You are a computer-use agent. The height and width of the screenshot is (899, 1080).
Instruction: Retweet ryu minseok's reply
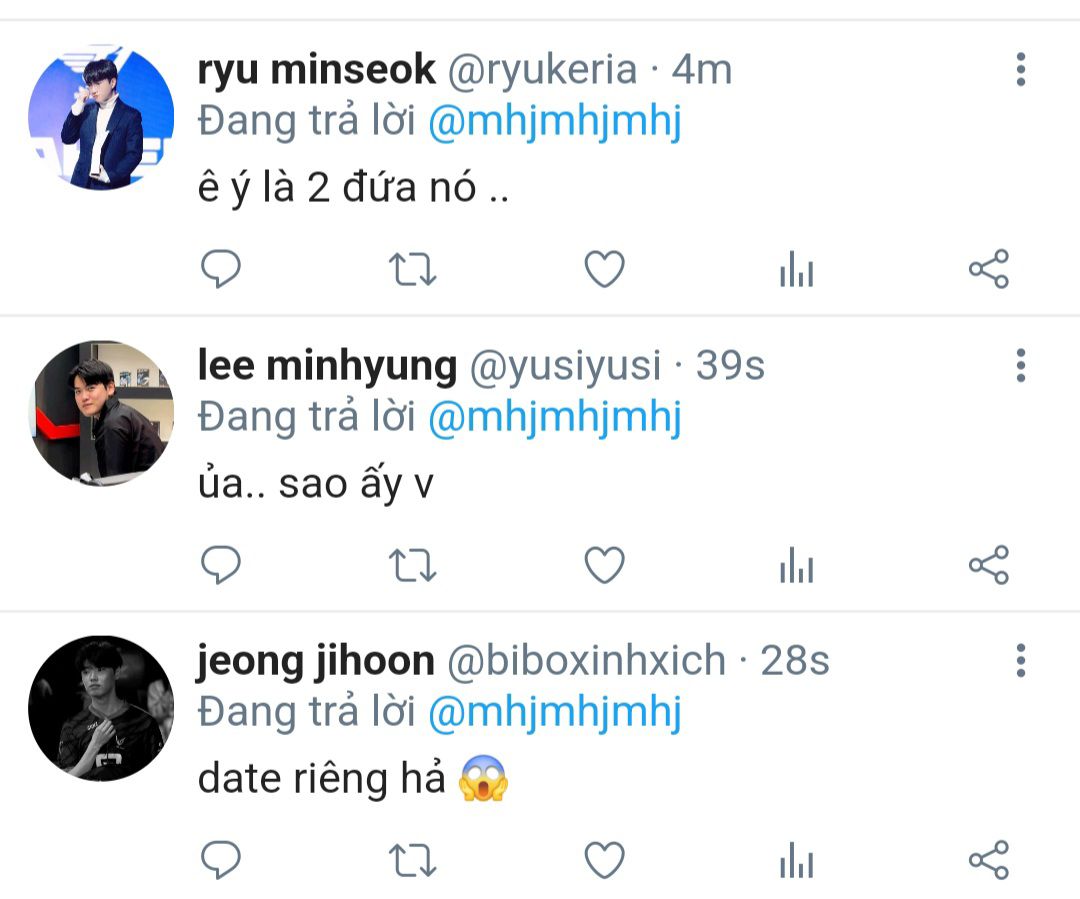413,269
